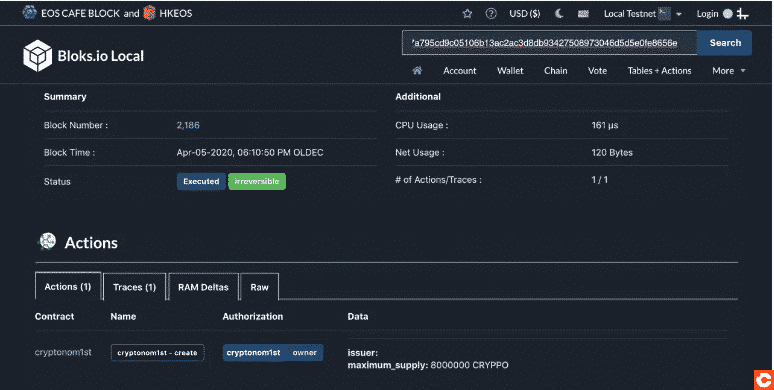Click the Search button
This screenshot has height=390, width=774.
point(725,43)
